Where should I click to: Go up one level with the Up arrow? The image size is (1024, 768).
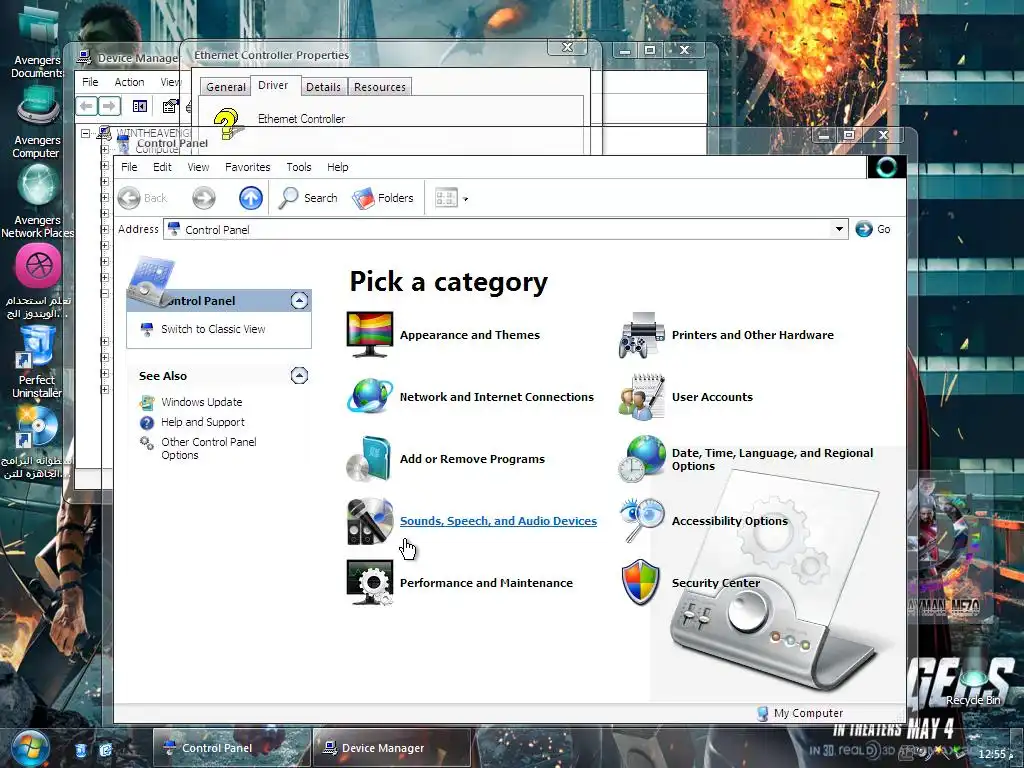point(251,198)
